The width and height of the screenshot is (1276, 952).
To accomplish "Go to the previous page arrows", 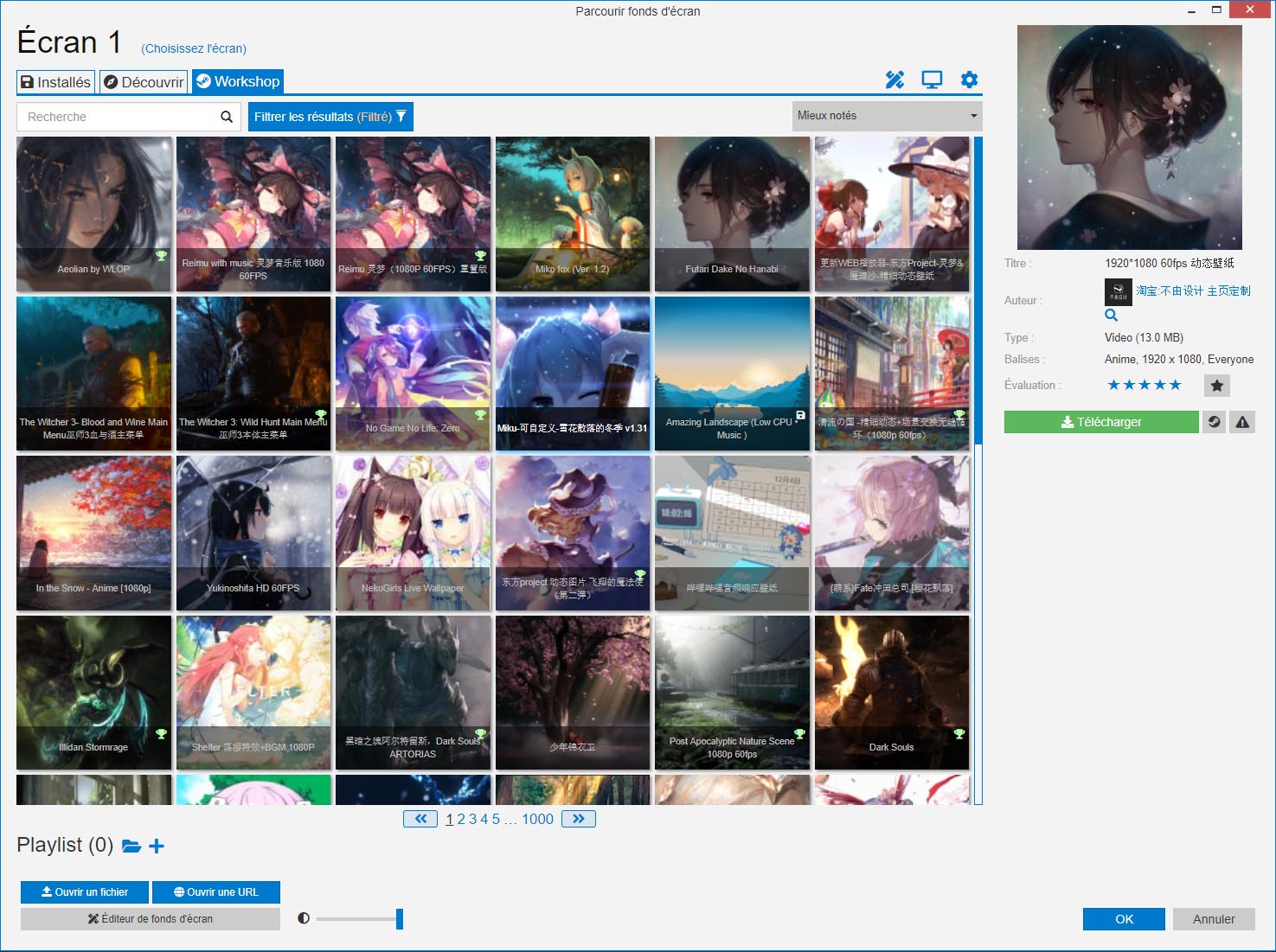I will pyautogui.click(x=420, y=819).
